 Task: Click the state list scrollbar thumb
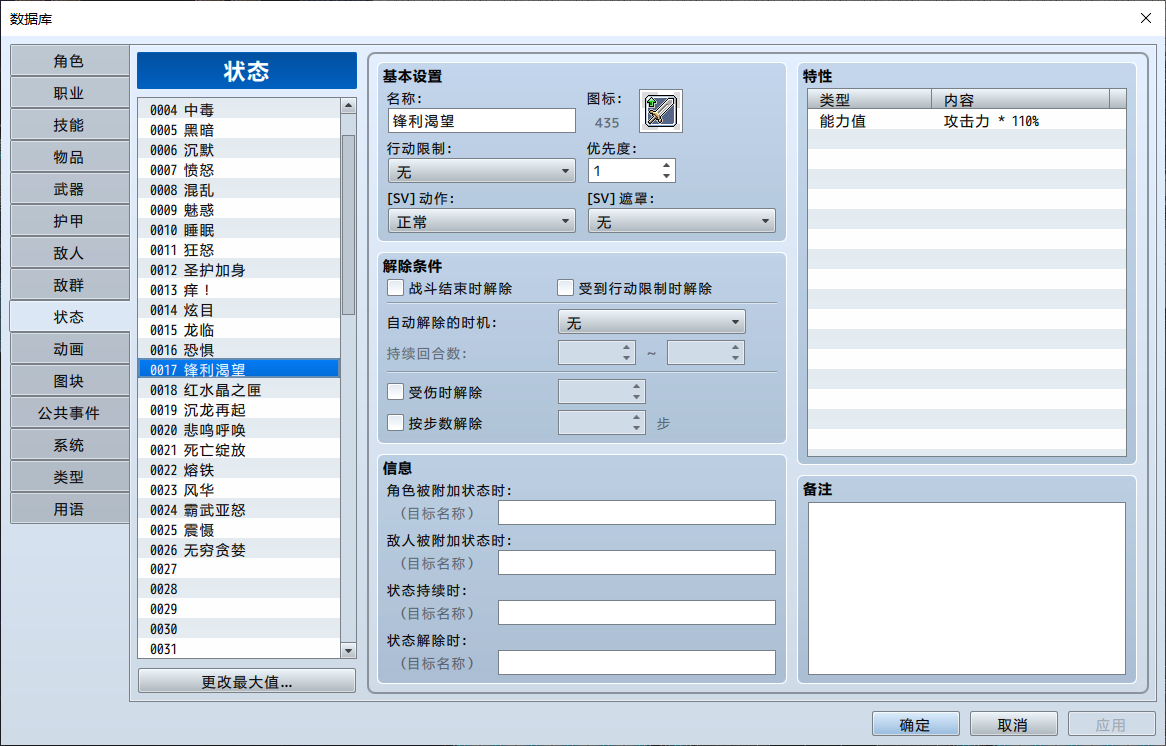(x=348, y=225)
